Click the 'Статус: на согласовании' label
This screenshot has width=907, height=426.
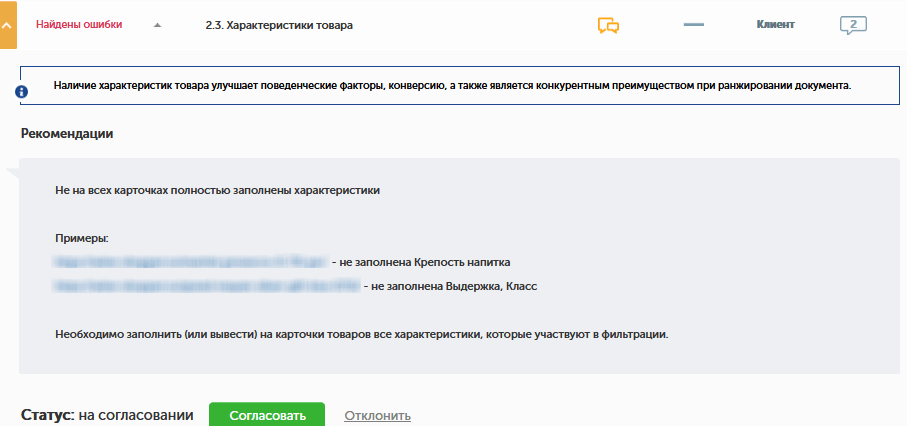coord(107,415)
